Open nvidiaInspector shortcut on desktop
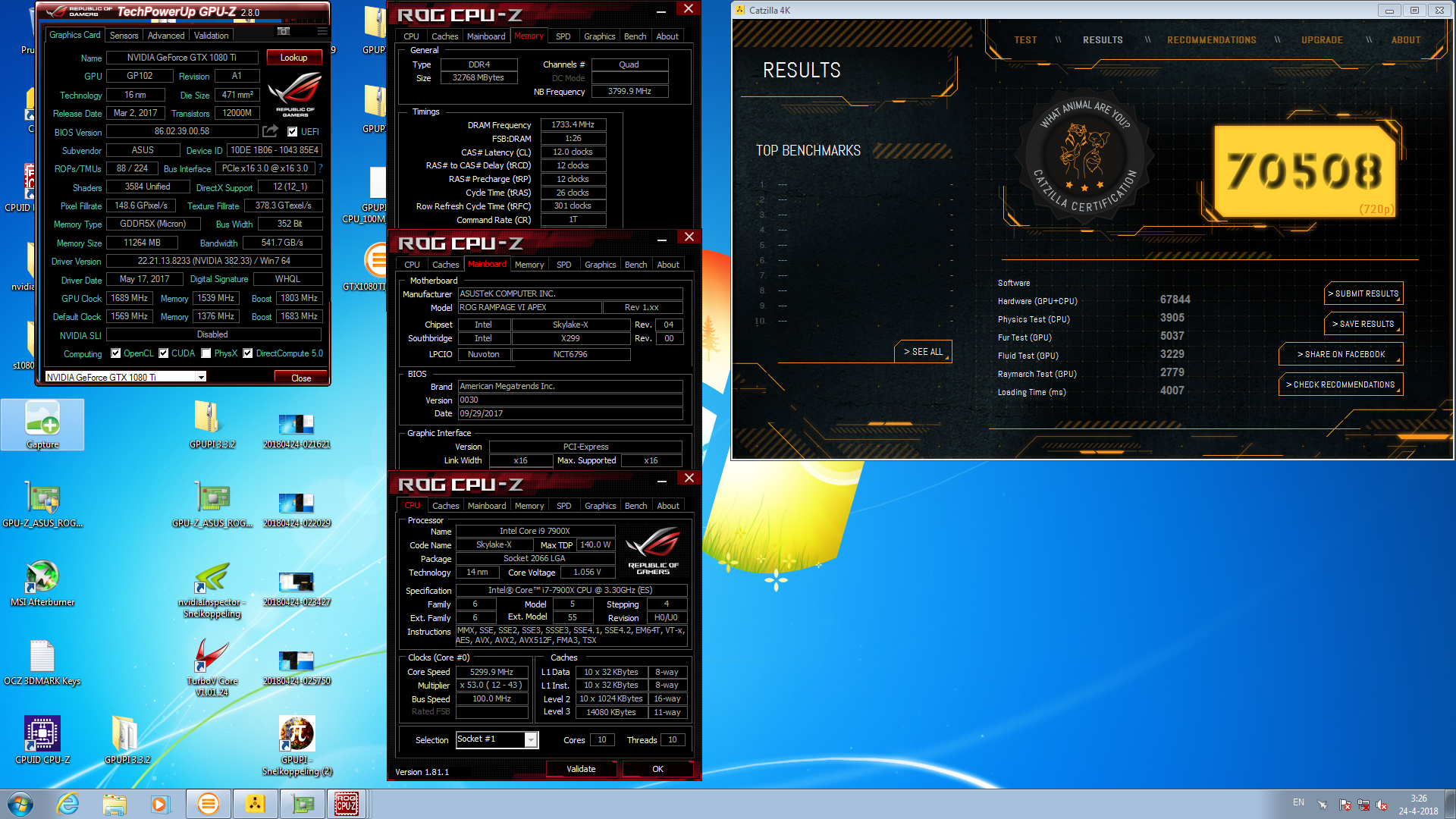 pyautogui.click(x=212, y=590)
